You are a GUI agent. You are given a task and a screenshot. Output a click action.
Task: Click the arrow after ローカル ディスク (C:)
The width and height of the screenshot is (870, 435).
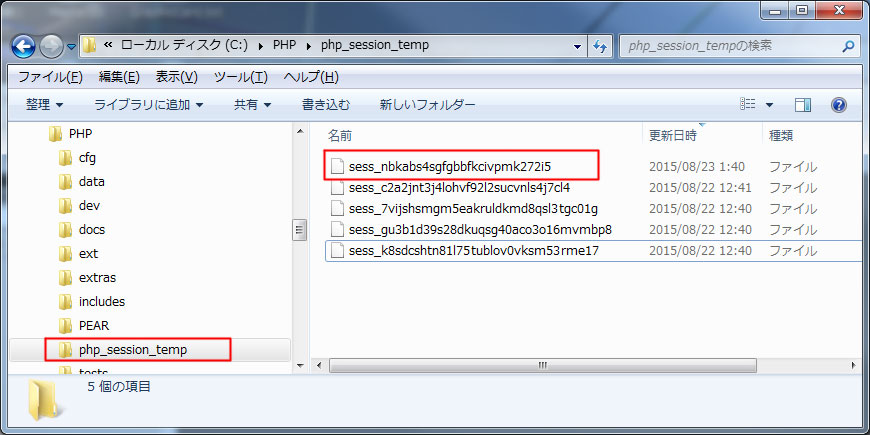pyautogui.click(x=260, y=46)
